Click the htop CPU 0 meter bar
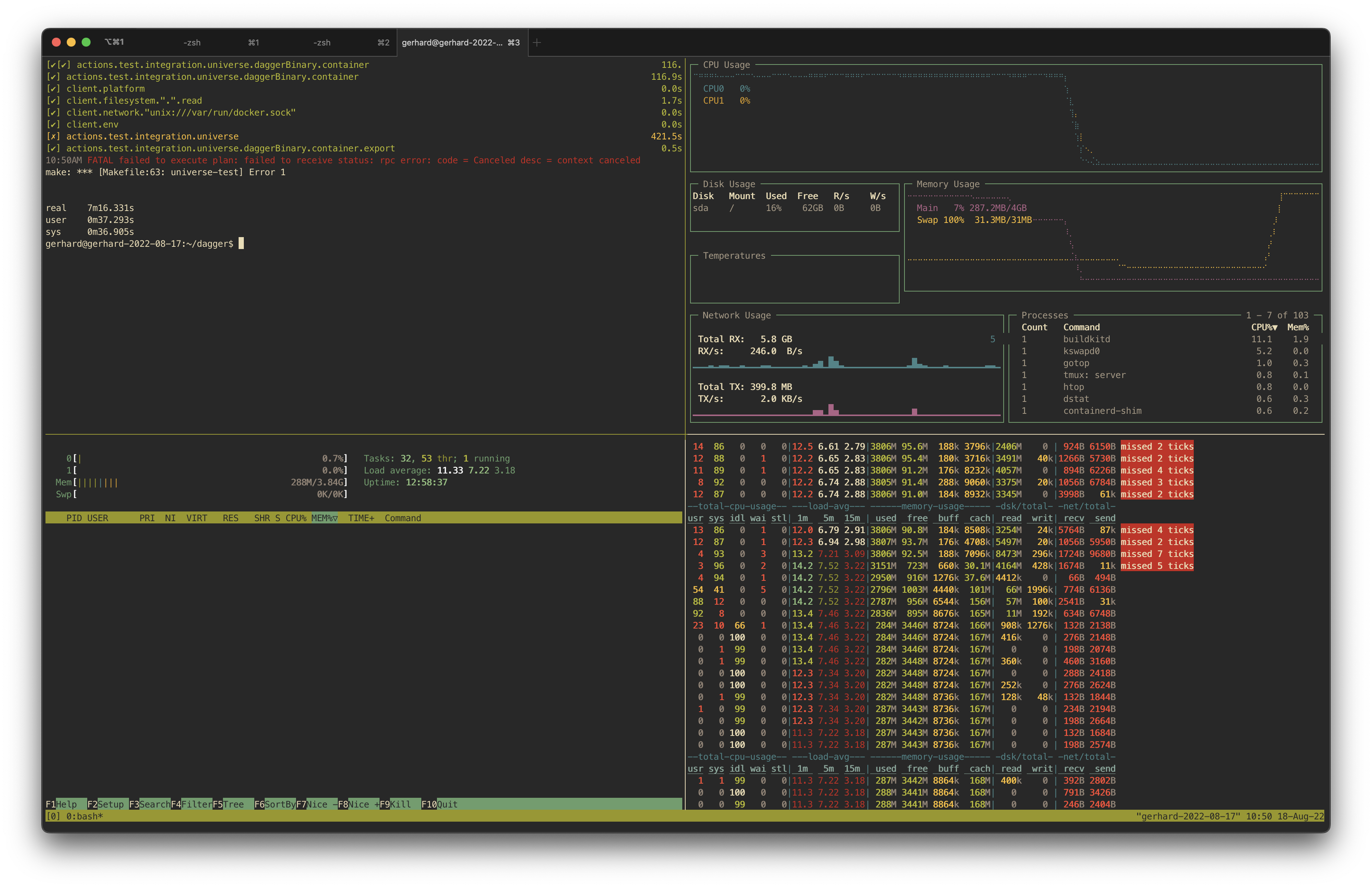Screen dimensions: 1372x888 207,459
